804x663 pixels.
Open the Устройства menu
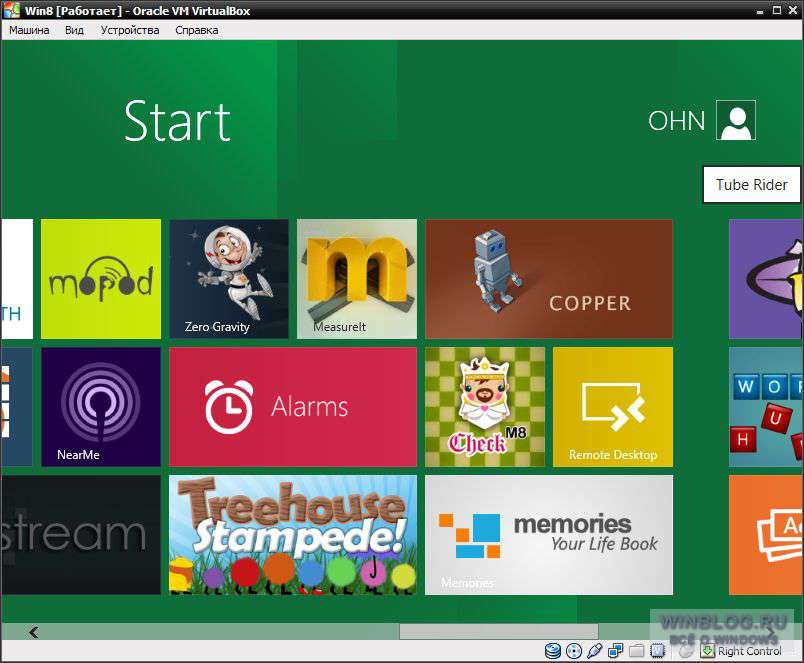[130, 30]
